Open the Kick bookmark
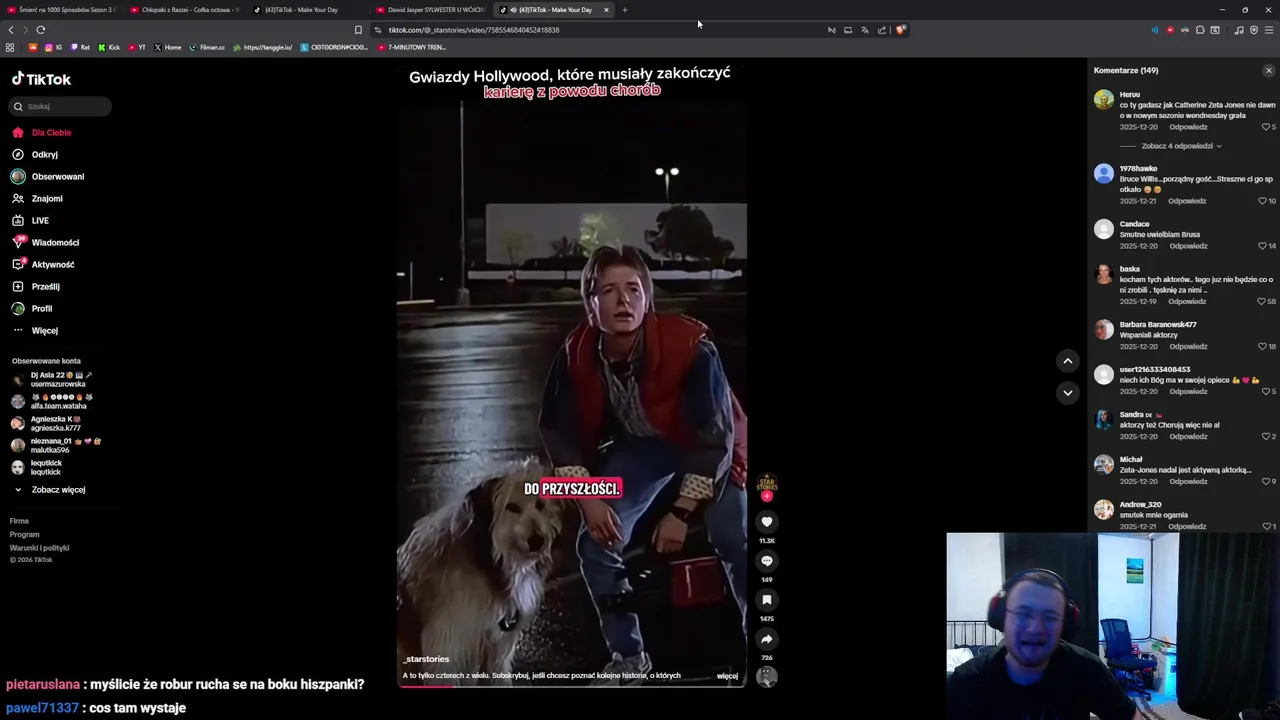The image size is (1280, 720). tap(110, 47)
